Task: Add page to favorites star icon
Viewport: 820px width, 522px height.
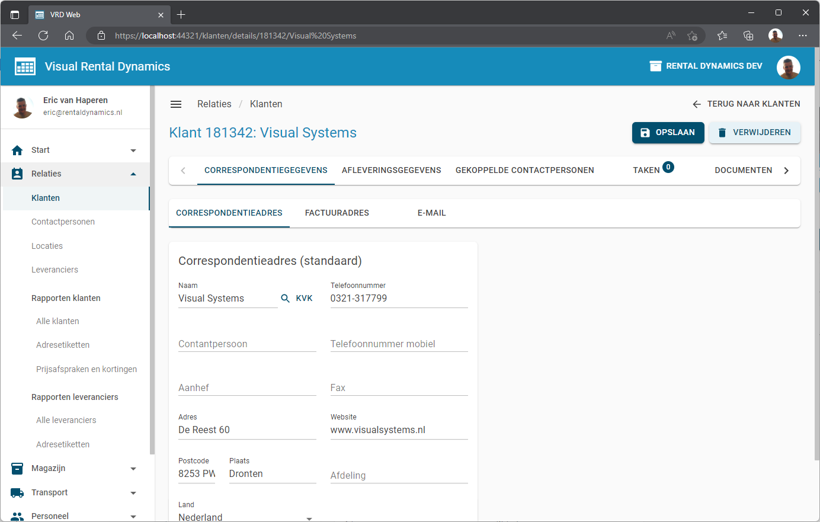Action: click(692, 36)
